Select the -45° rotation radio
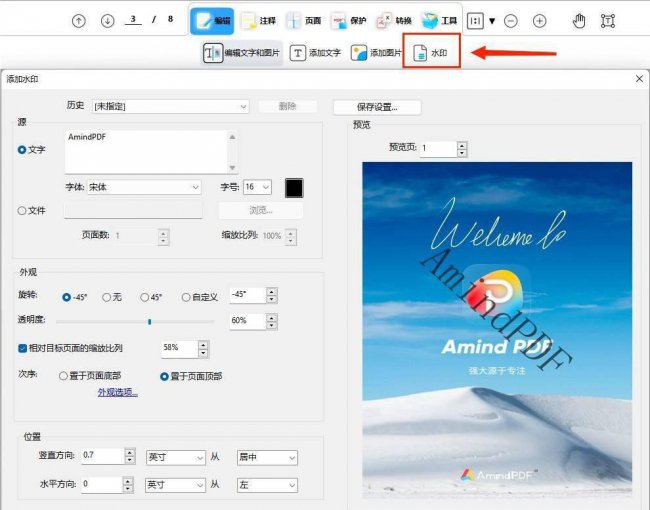This screenshot has height=510, width=650. [66, 297]
